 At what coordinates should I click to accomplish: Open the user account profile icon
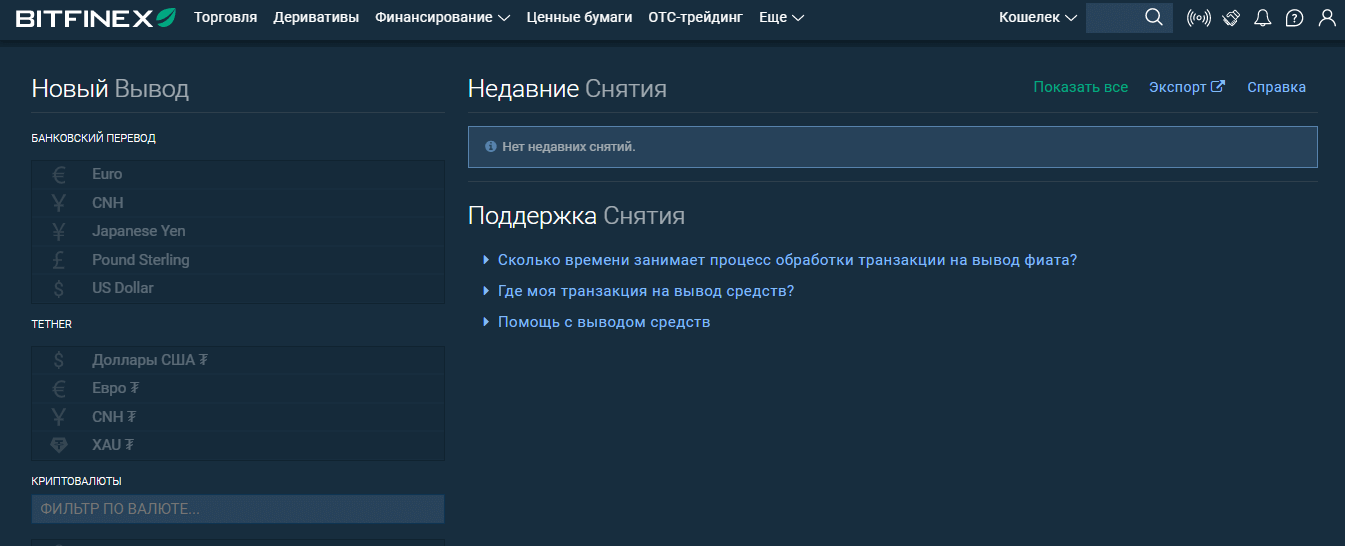(x=1326, y=18)
